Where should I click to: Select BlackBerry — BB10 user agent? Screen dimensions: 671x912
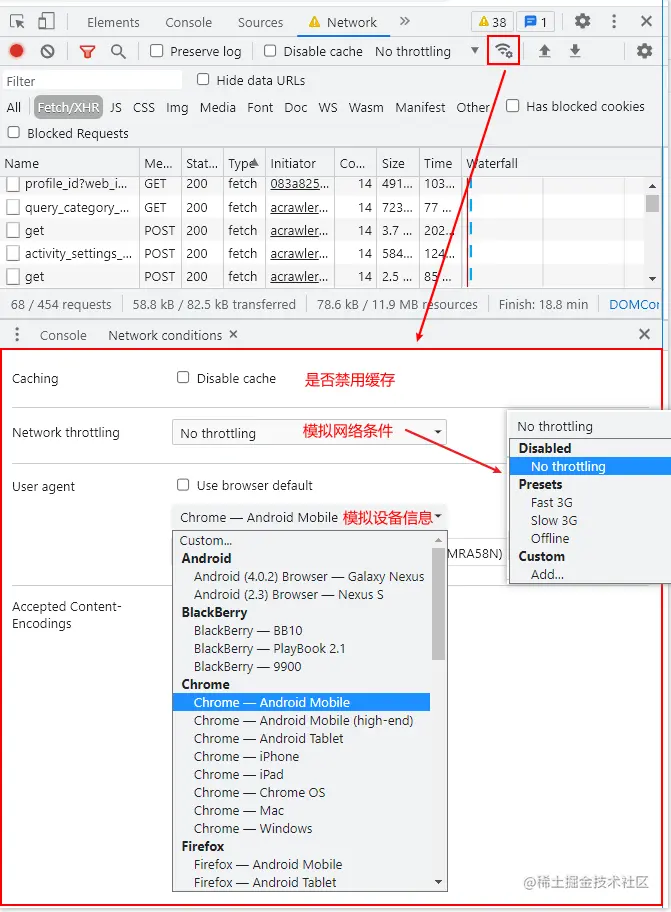click(x=248, y=630)
